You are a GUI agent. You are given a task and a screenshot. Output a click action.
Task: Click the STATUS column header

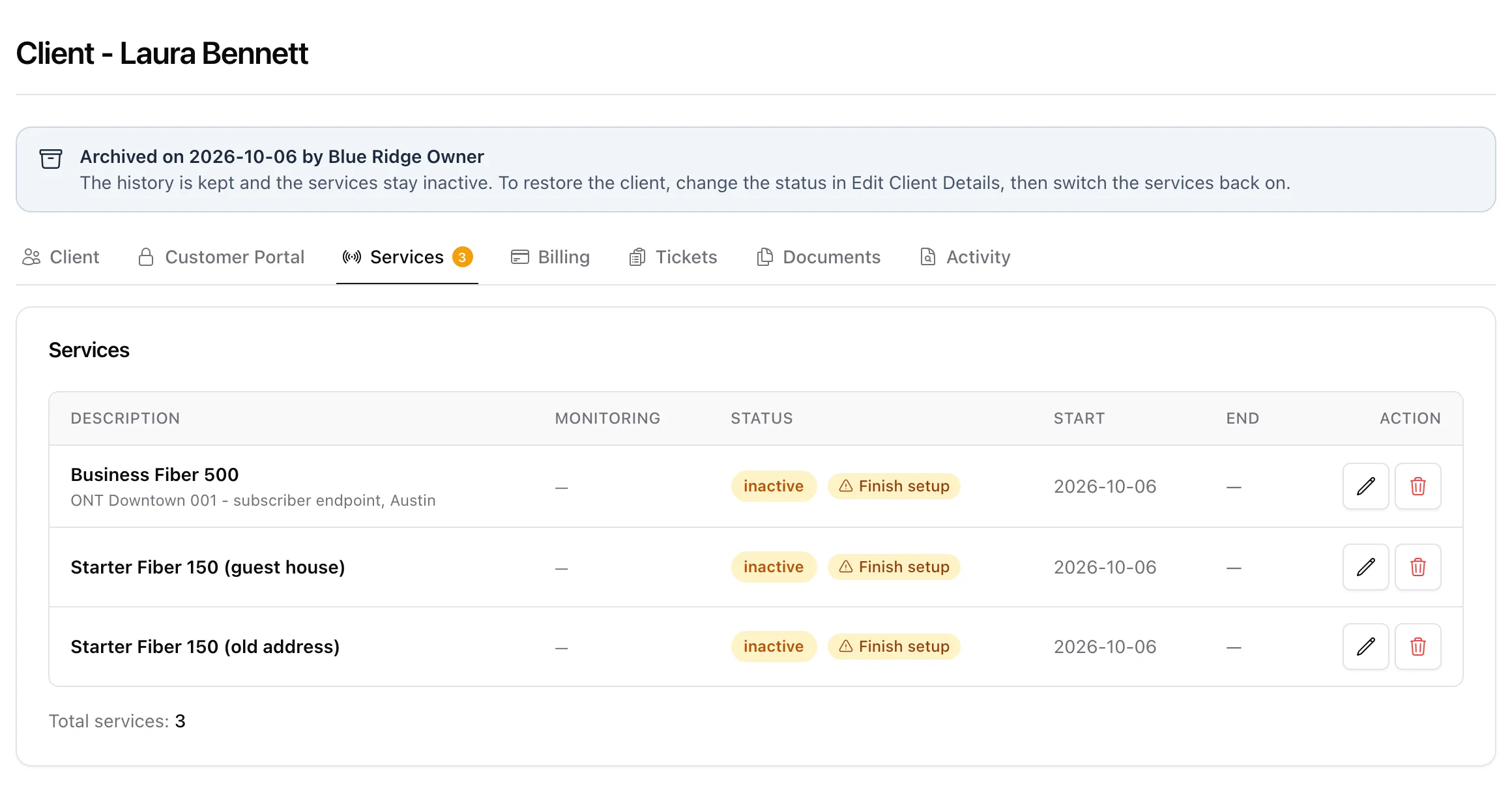coord(761,418)
